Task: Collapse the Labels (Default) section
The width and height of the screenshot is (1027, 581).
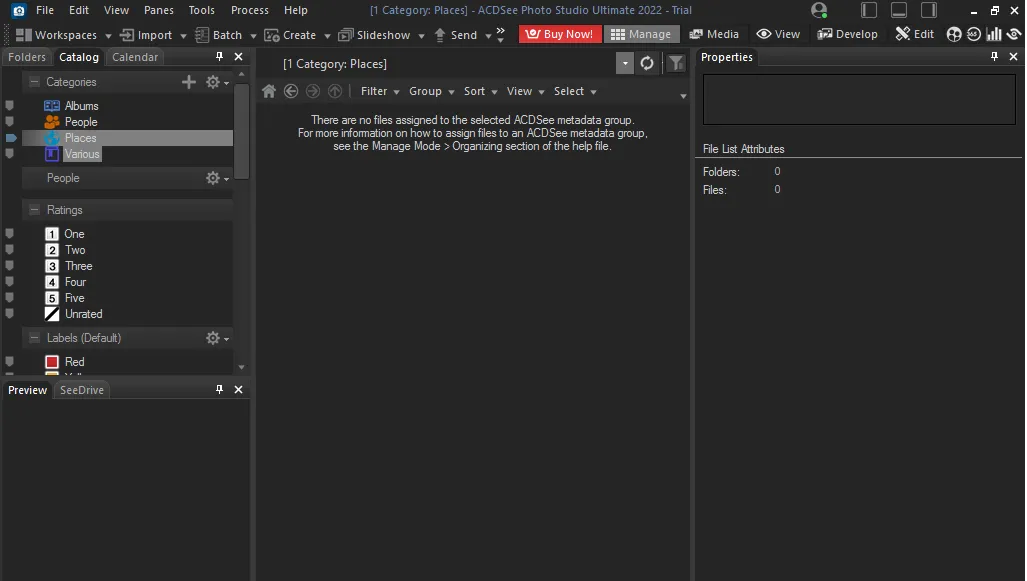Action: point(35,338)
